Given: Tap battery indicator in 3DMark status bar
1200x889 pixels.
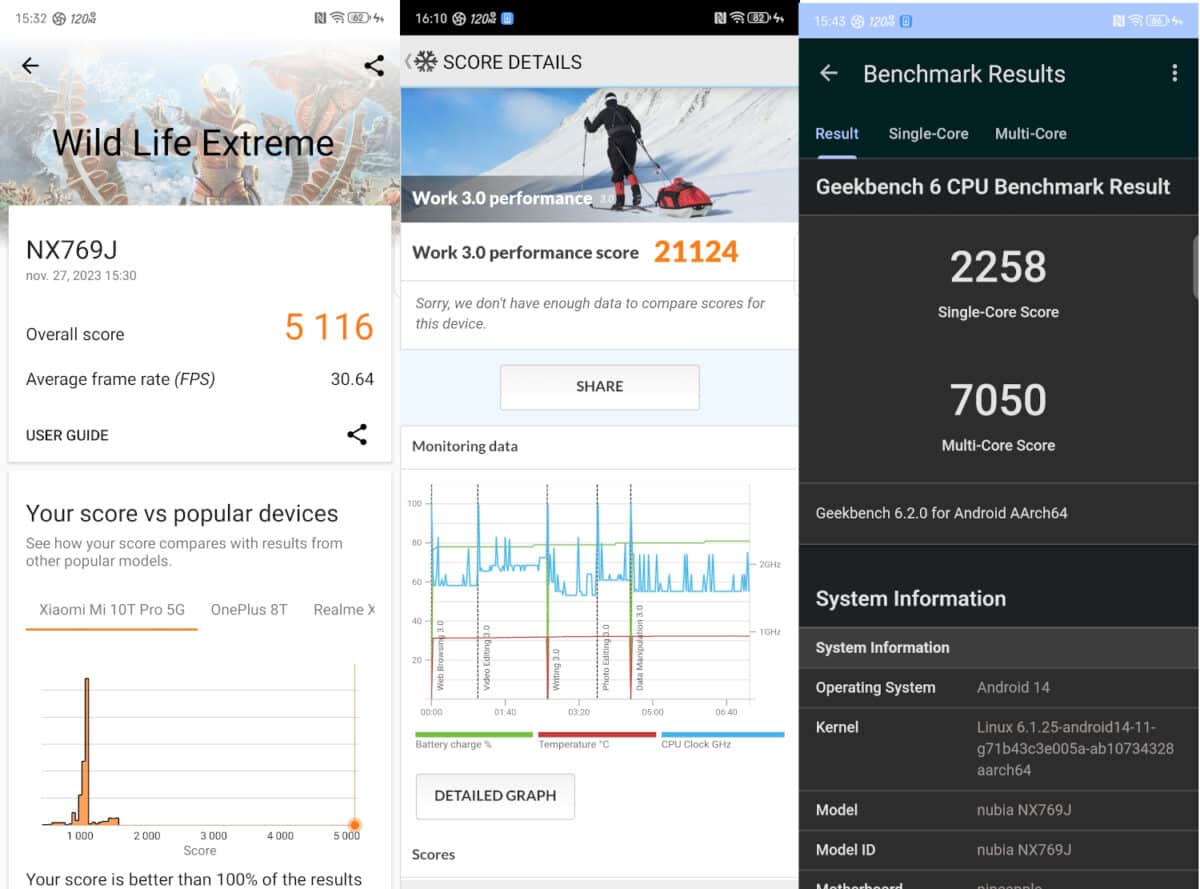Looking at the screenshot, I should [x=357, y=18].
